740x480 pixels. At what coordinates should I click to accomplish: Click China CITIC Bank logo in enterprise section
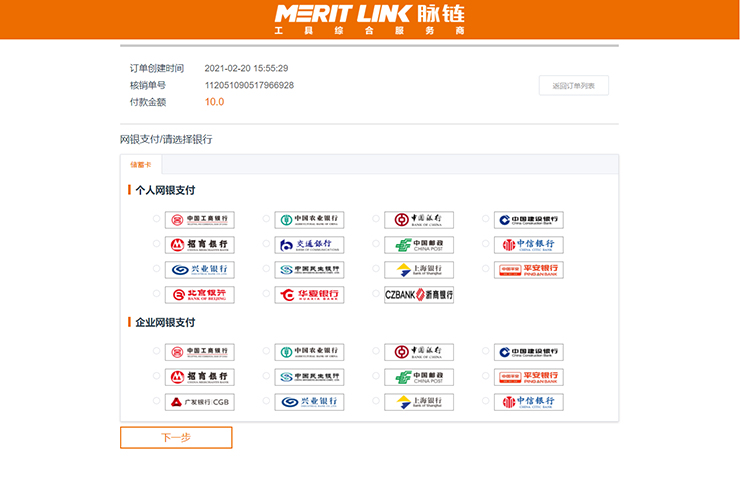529,402
